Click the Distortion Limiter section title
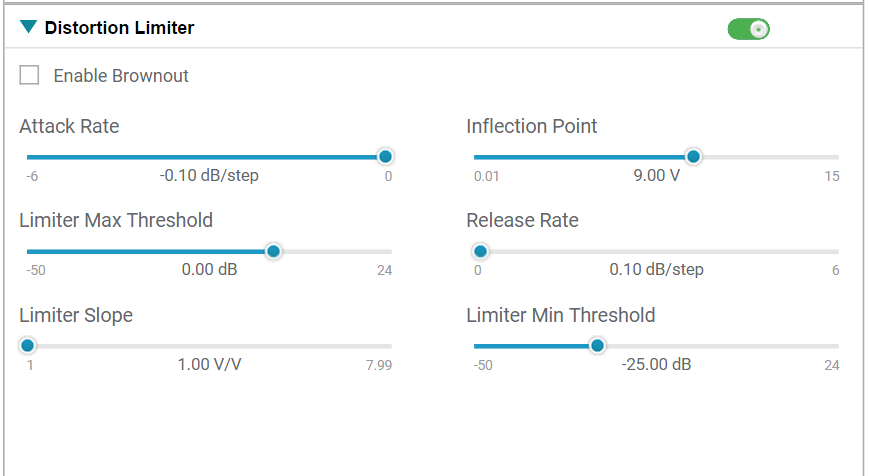The image size is (869, 476). pos(119,28)
